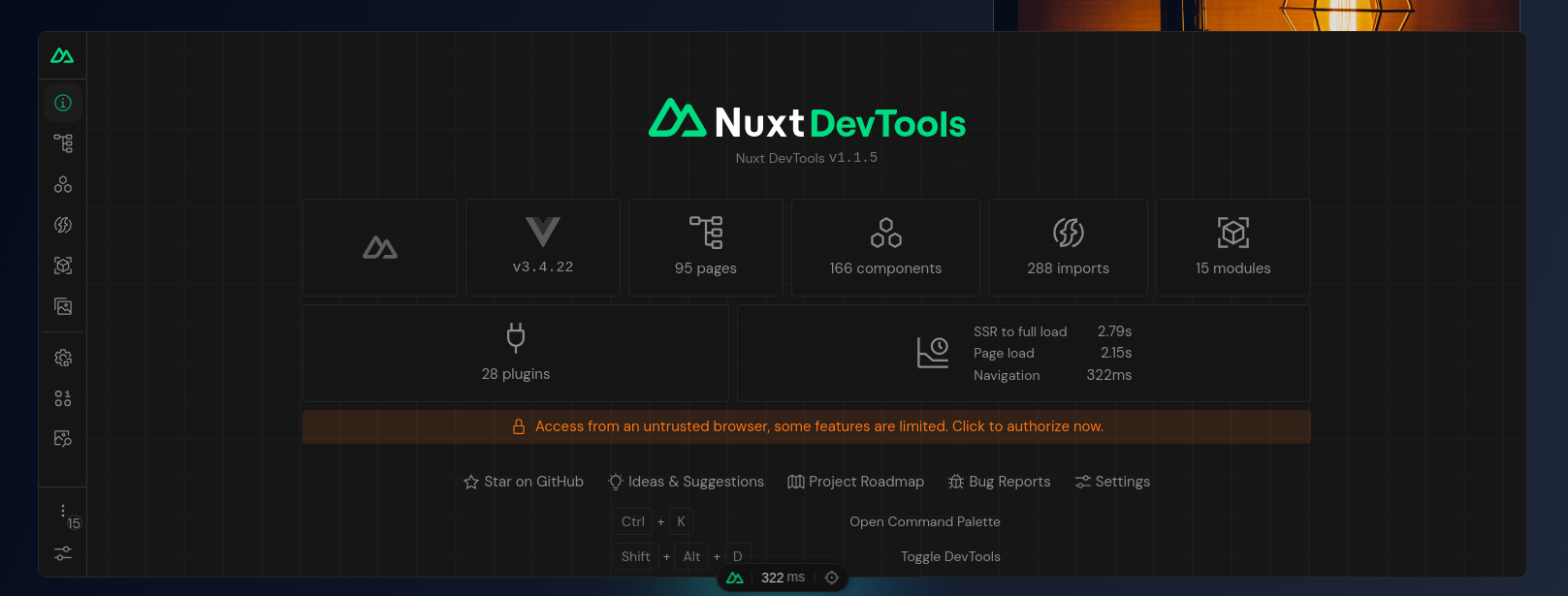Image resolution: width=1568 pixels, height=596 pixels.
Task: Toggle DevTools via floating Nuxt icon
Action: [735, 578]
